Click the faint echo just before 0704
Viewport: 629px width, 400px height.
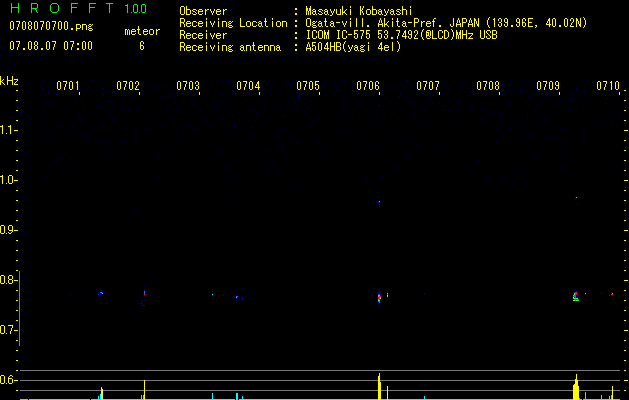pyautogui.click(x=237, y=297)
